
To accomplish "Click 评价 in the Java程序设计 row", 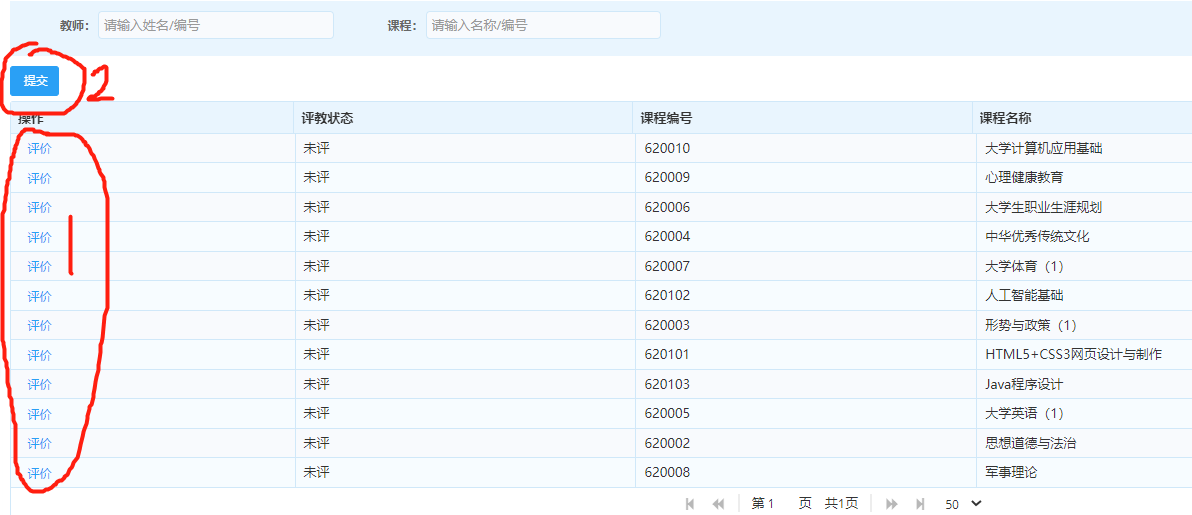I will 39,384.
